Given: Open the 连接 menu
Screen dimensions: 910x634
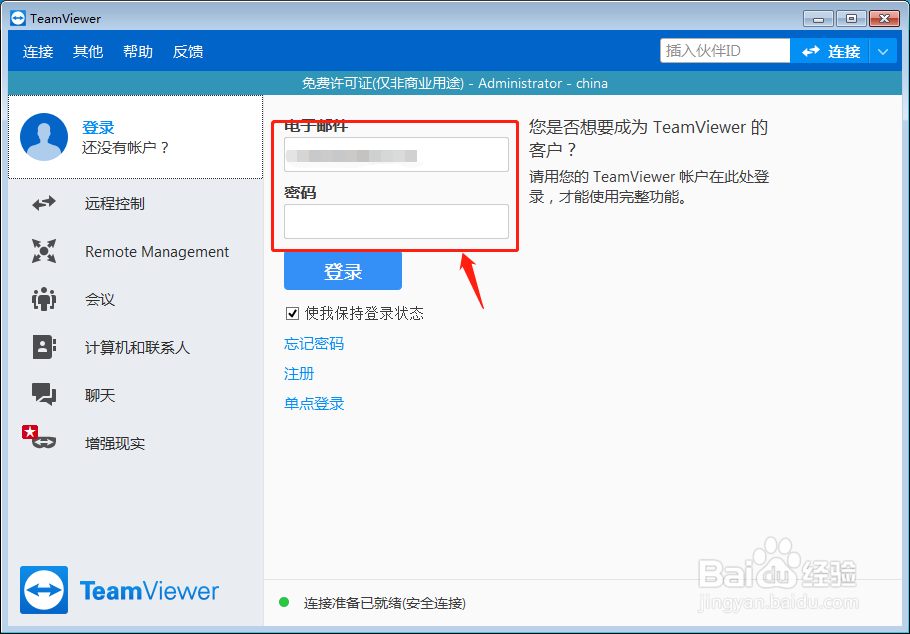Looking at the screenshot, I should coord(38,52).
